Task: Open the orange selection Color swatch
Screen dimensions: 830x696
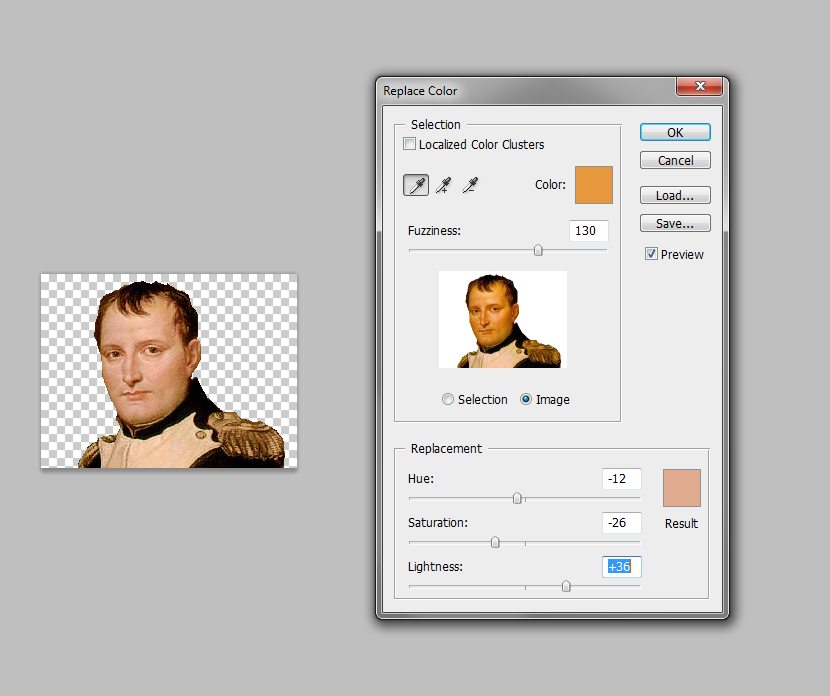Action: pos(593,185)
